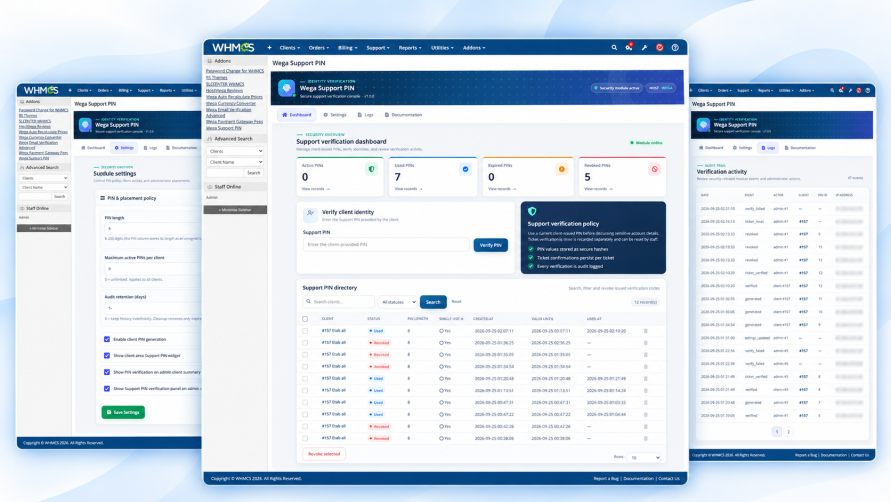
Task: Open the notifications icon with red badge
Action: coord(629,47)
